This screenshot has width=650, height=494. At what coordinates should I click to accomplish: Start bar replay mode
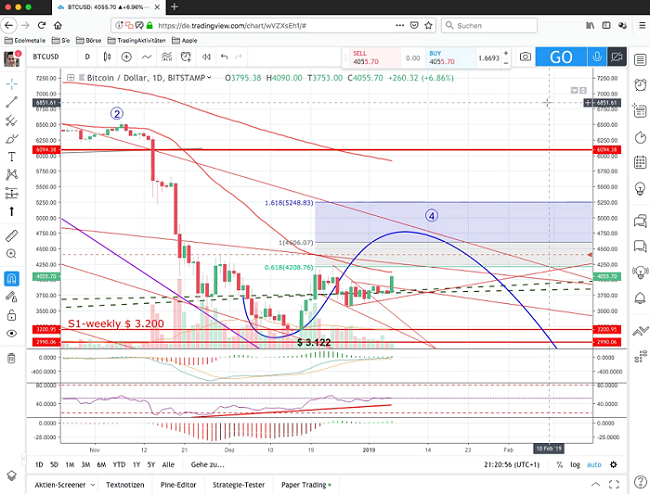click(206, 57)
